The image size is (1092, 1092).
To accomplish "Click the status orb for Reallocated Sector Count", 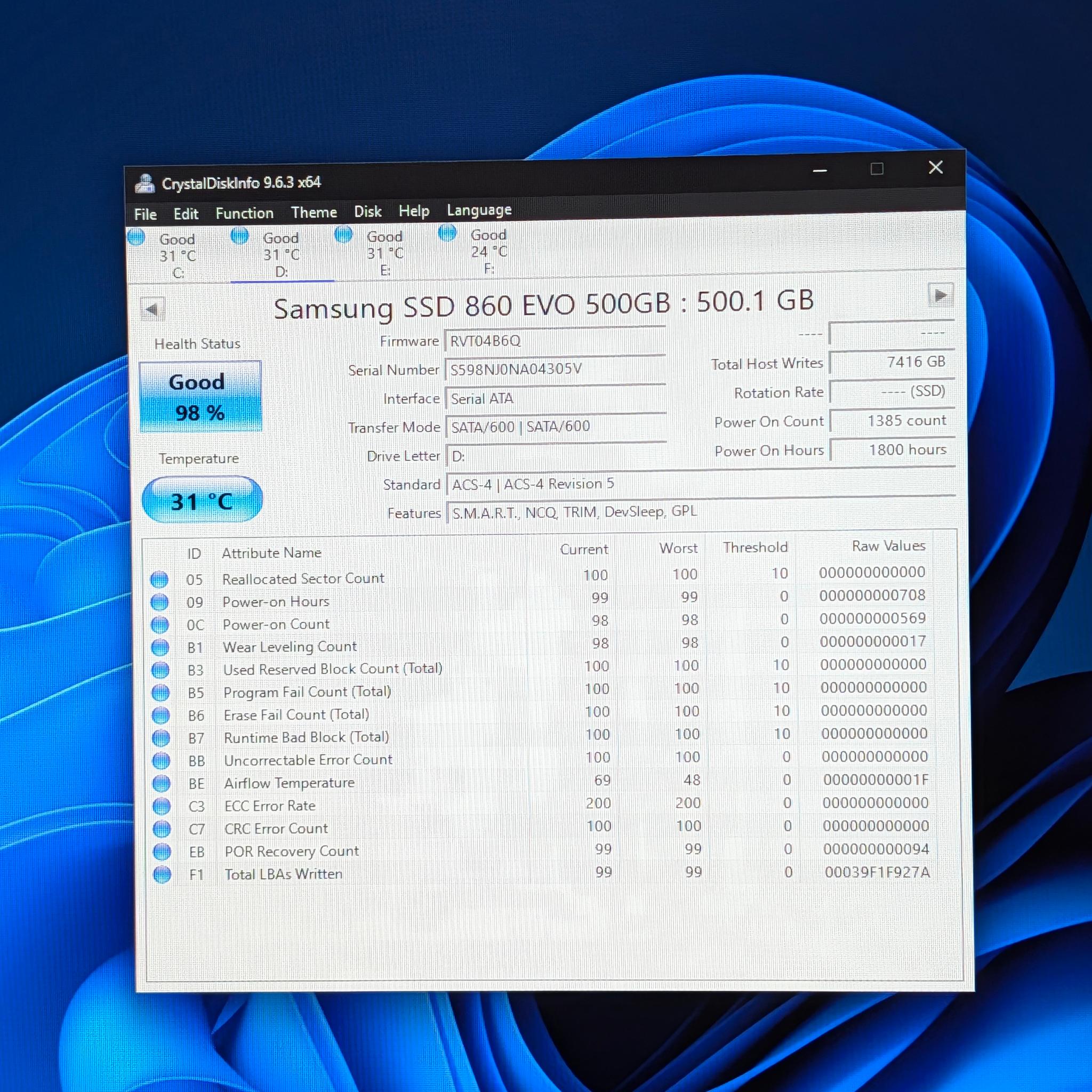I will click(159, 580).
